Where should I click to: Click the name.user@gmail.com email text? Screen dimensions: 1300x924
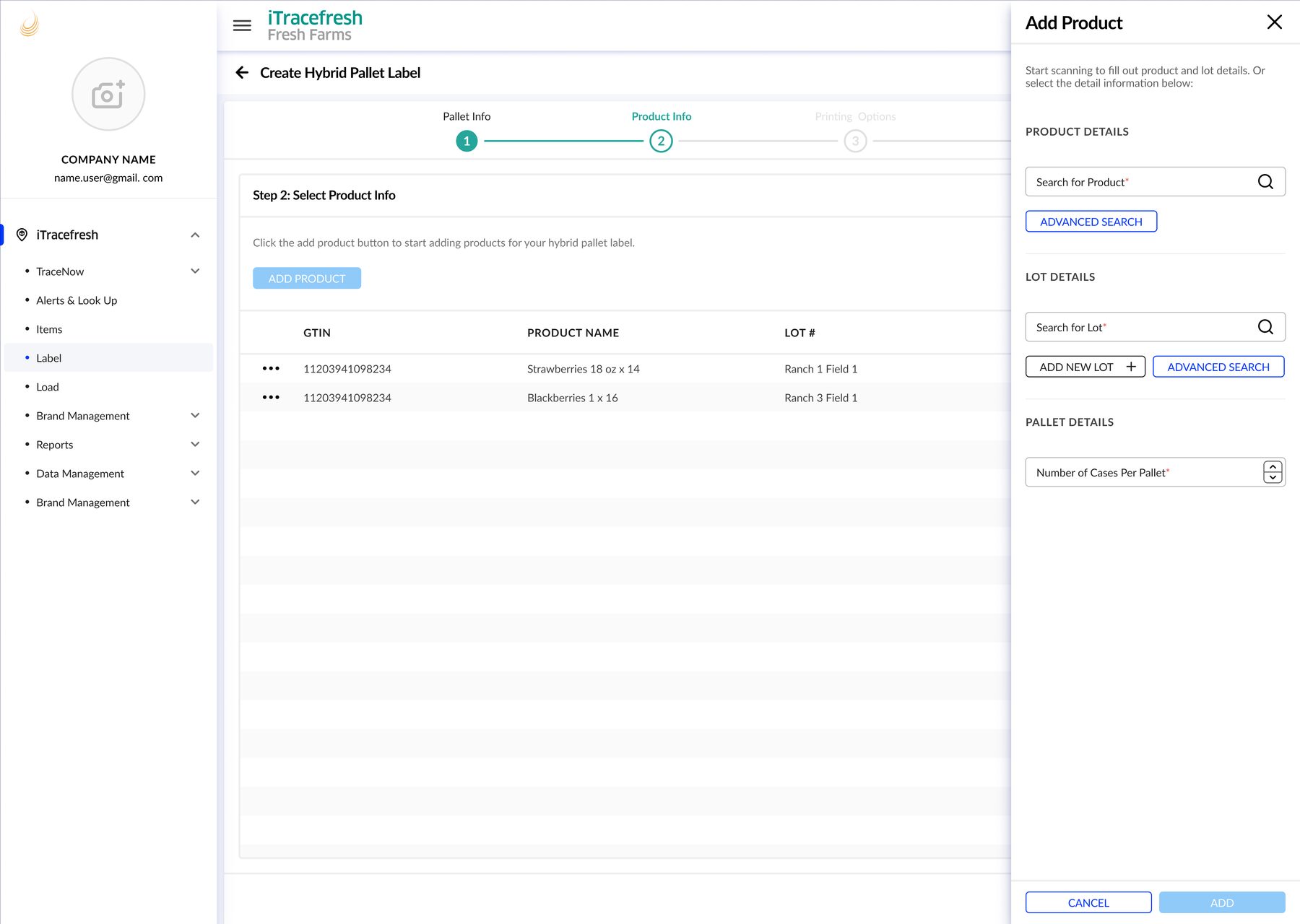108,178
